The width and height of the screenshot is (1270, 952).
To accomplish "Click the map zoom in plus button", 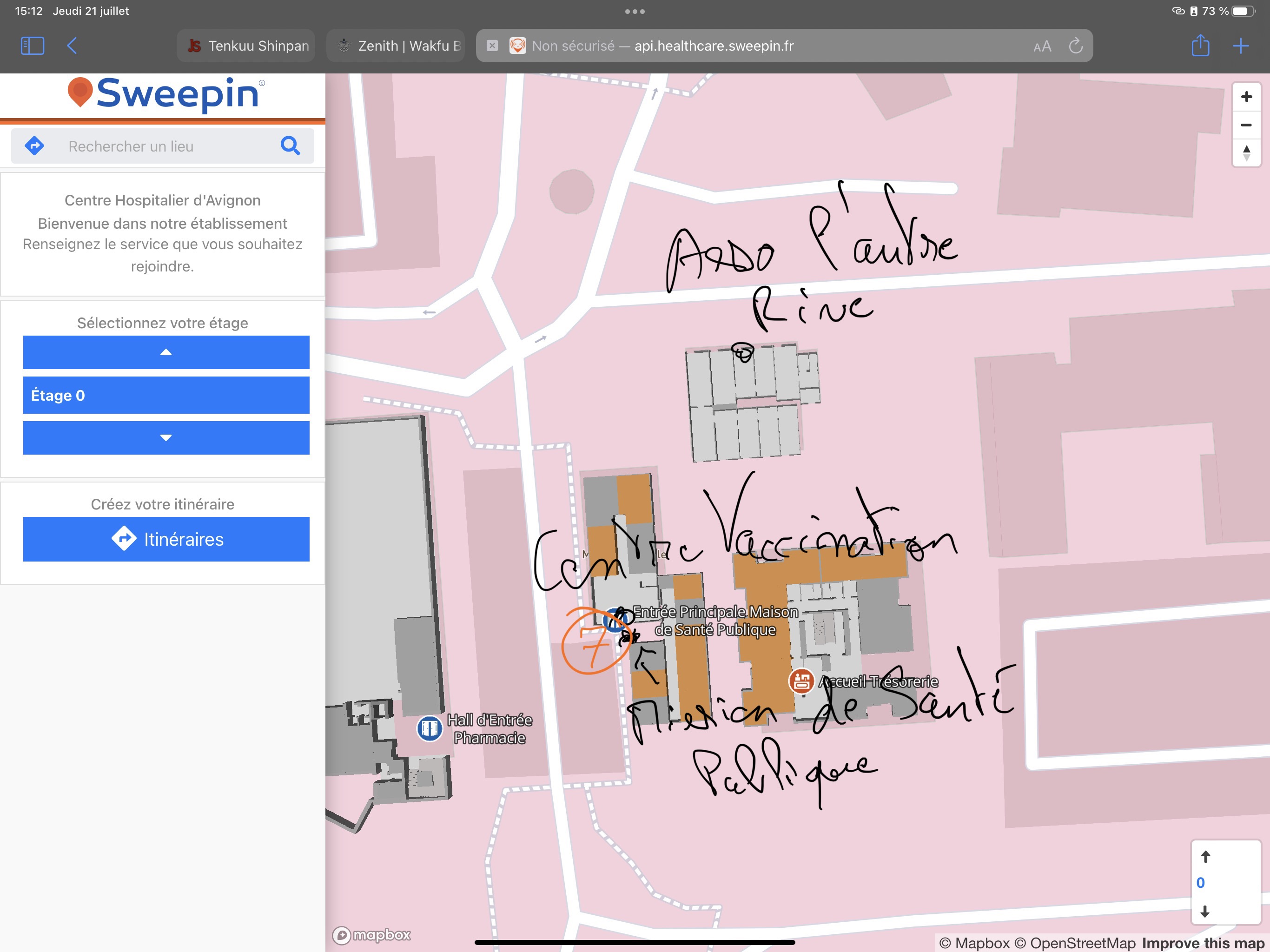I will click(x=1246, y=97).
